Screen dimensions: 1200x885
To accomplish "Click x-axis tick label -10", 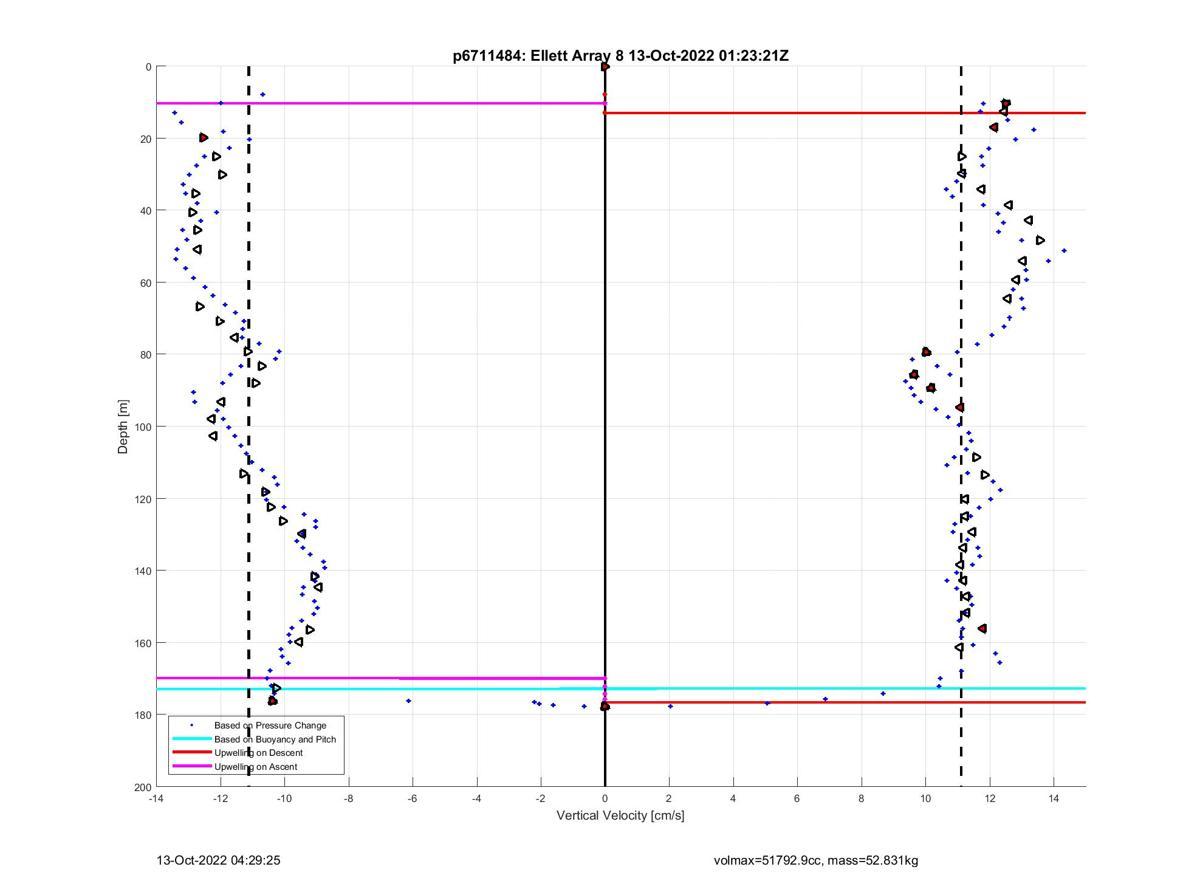I will coord(284,798).
